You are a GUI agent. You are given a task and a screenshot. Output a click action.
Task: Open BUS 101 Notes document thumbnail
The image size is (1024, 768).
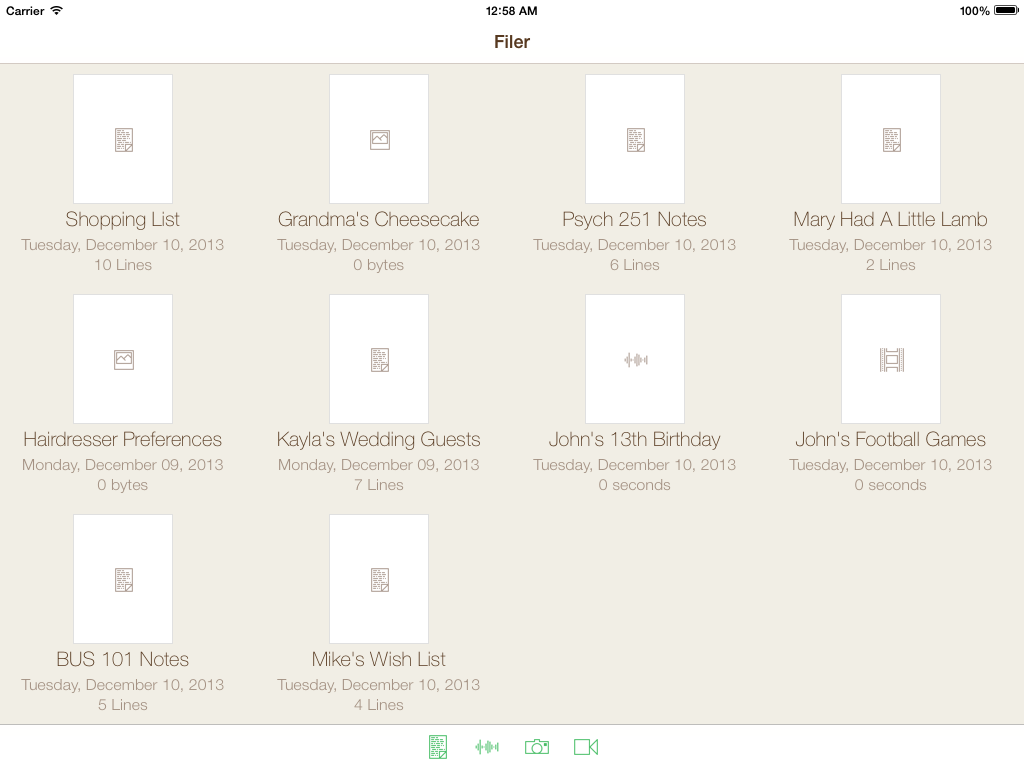point(123,579)
